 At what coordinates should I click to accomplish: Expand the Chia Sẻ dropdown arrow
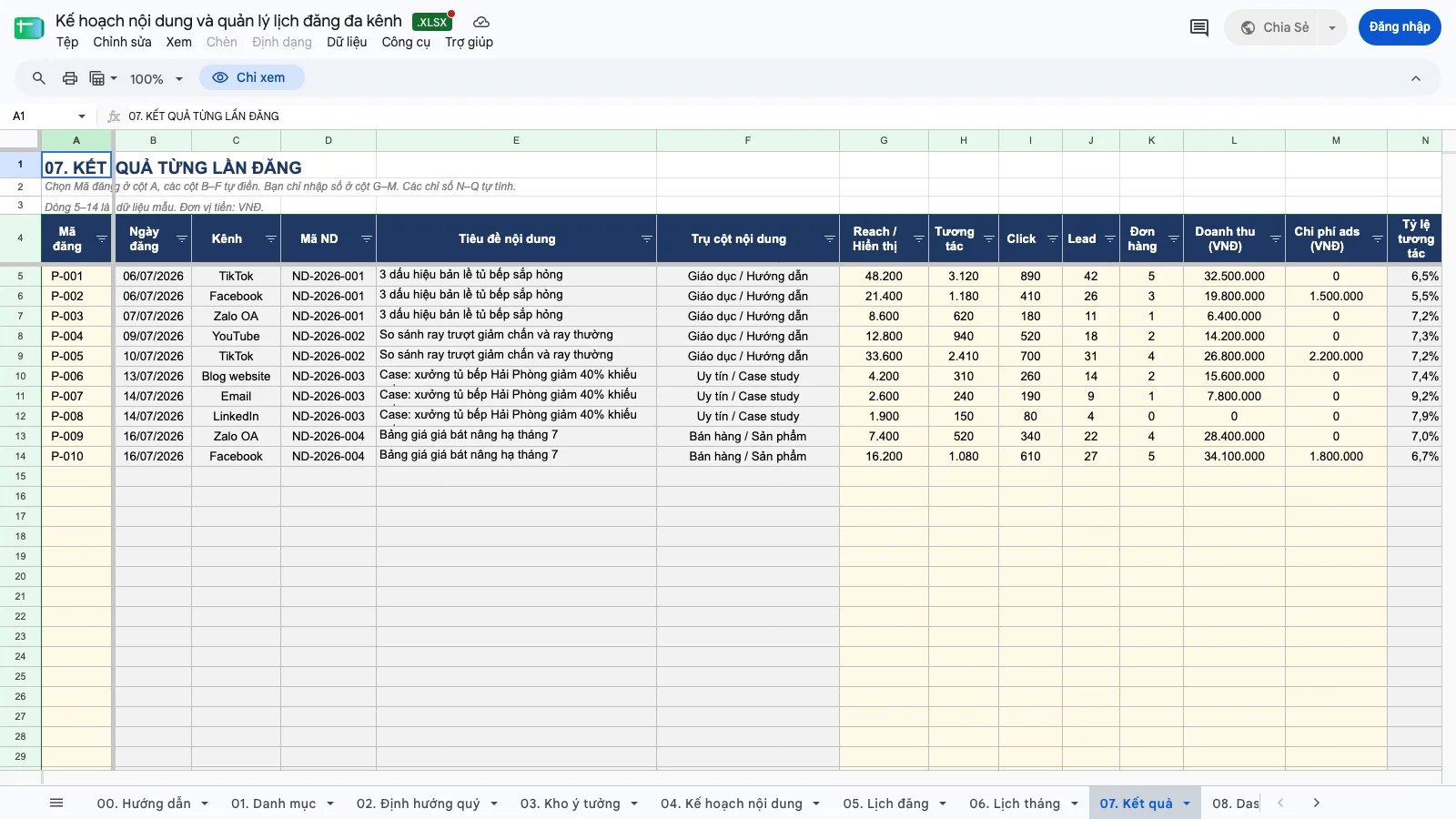1332,27
